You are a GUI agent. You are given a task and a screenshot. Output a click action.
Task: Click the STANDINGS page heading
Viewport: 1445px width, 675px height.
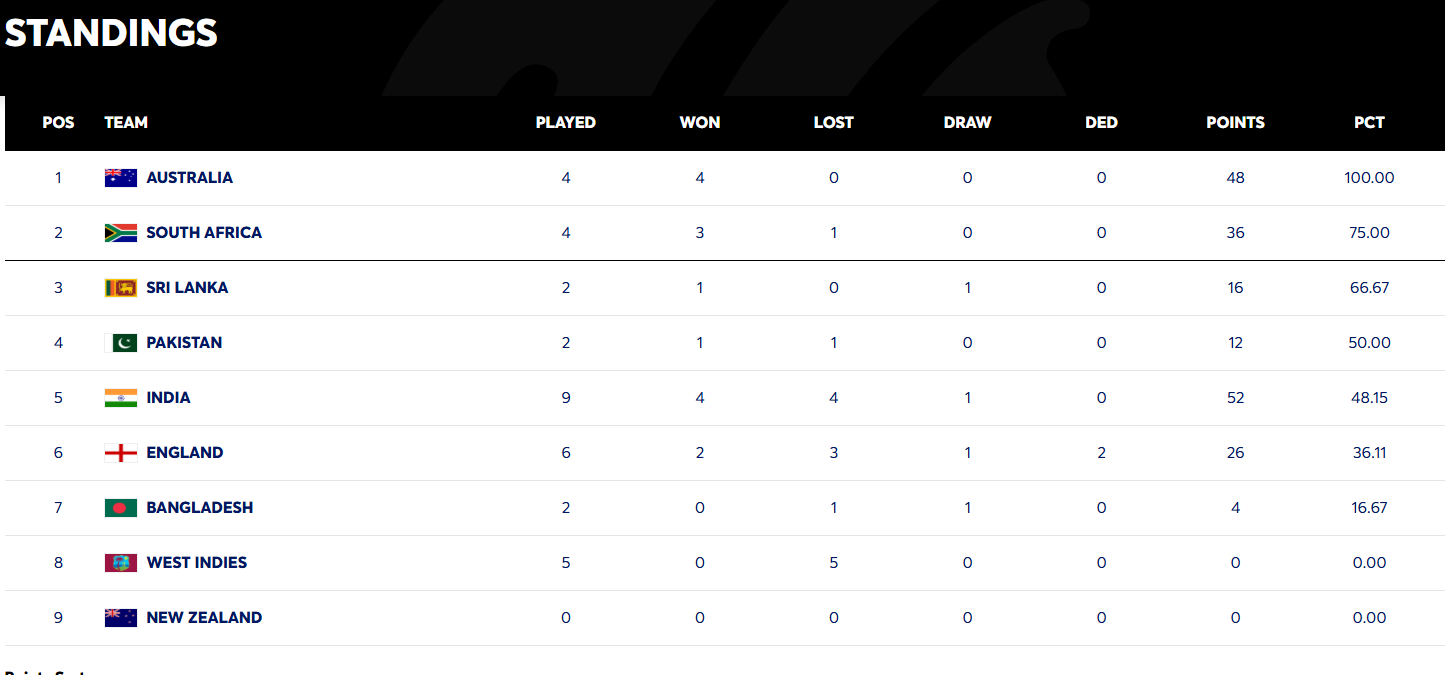pos(111,34)
